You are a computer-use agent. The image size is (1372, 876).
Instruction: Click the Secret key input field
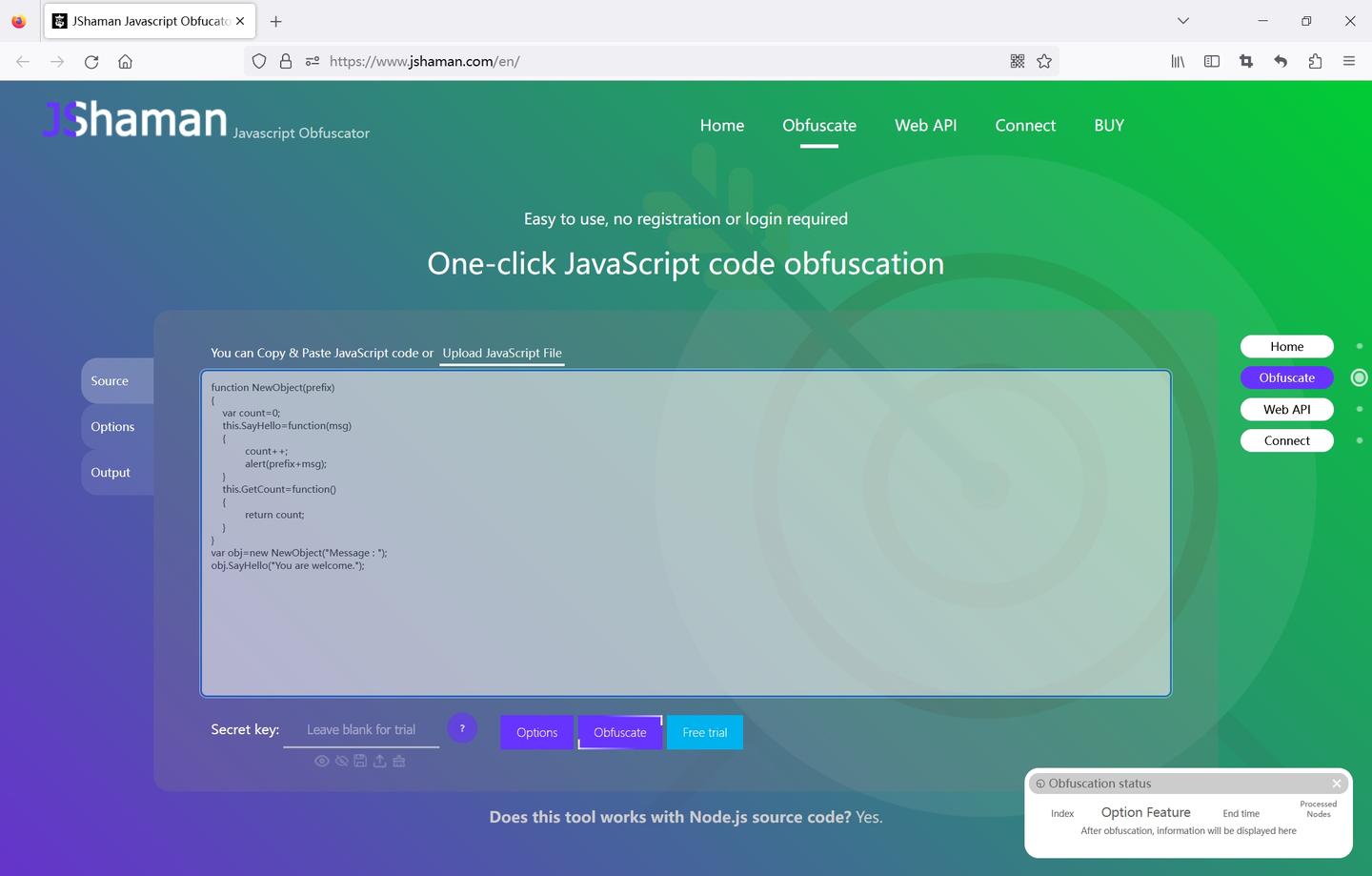(x=361, y=729)
